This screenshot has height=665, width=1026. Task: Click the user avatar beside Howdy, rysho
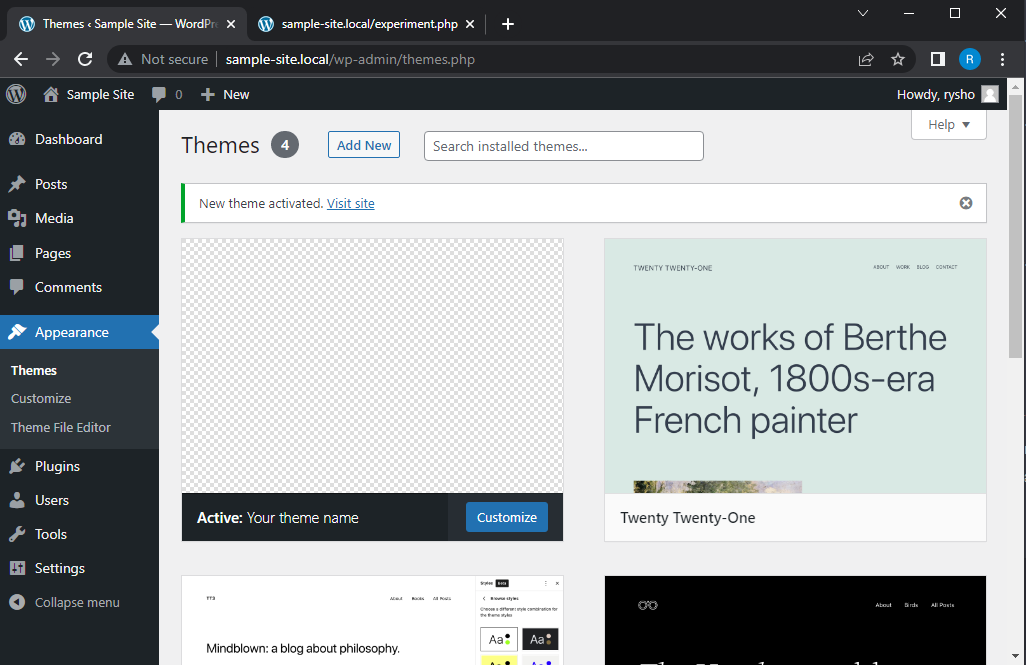[990, 94]
